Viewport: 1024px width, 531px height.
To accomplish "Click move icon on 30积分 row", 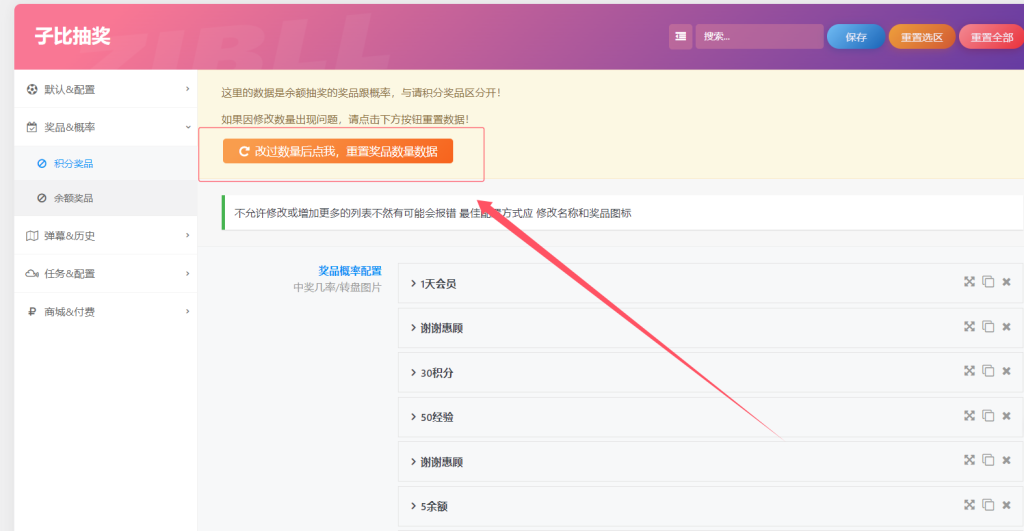I will (969, 370).
